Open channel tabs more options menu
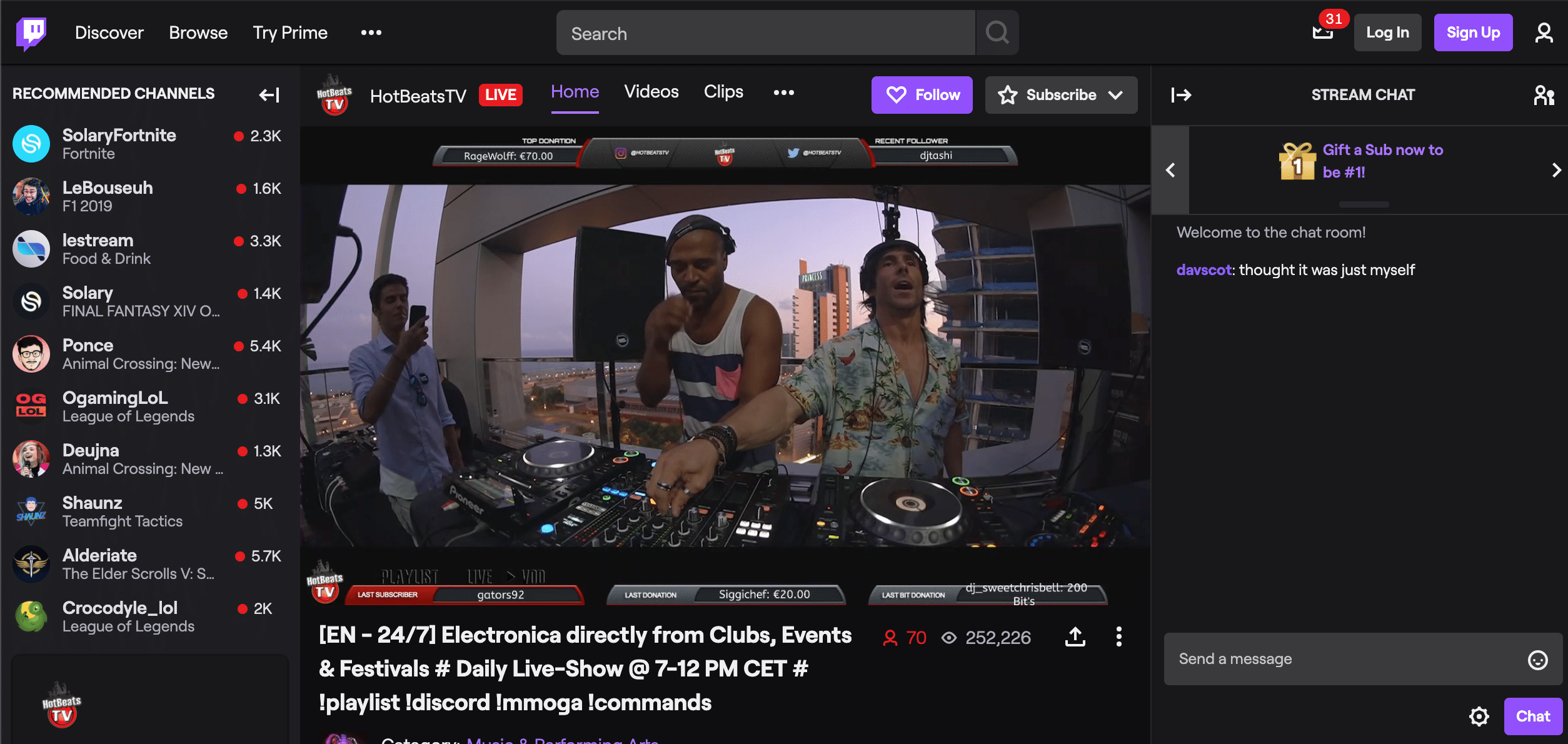The image size is (1568, 744). (783, 93)
